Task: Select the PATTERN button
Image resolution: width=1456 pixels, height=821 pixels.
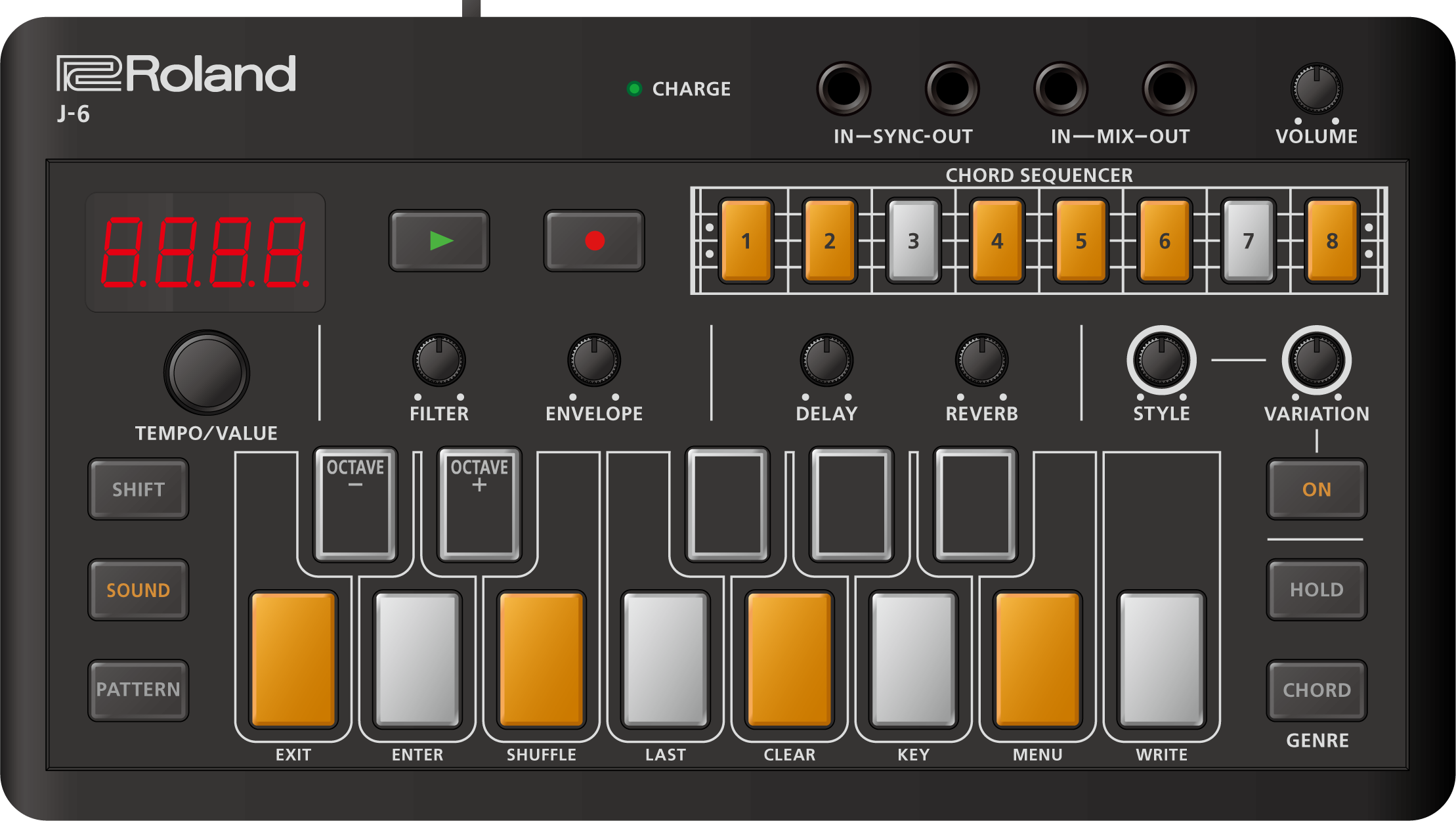Action: [x=139, y=690]
